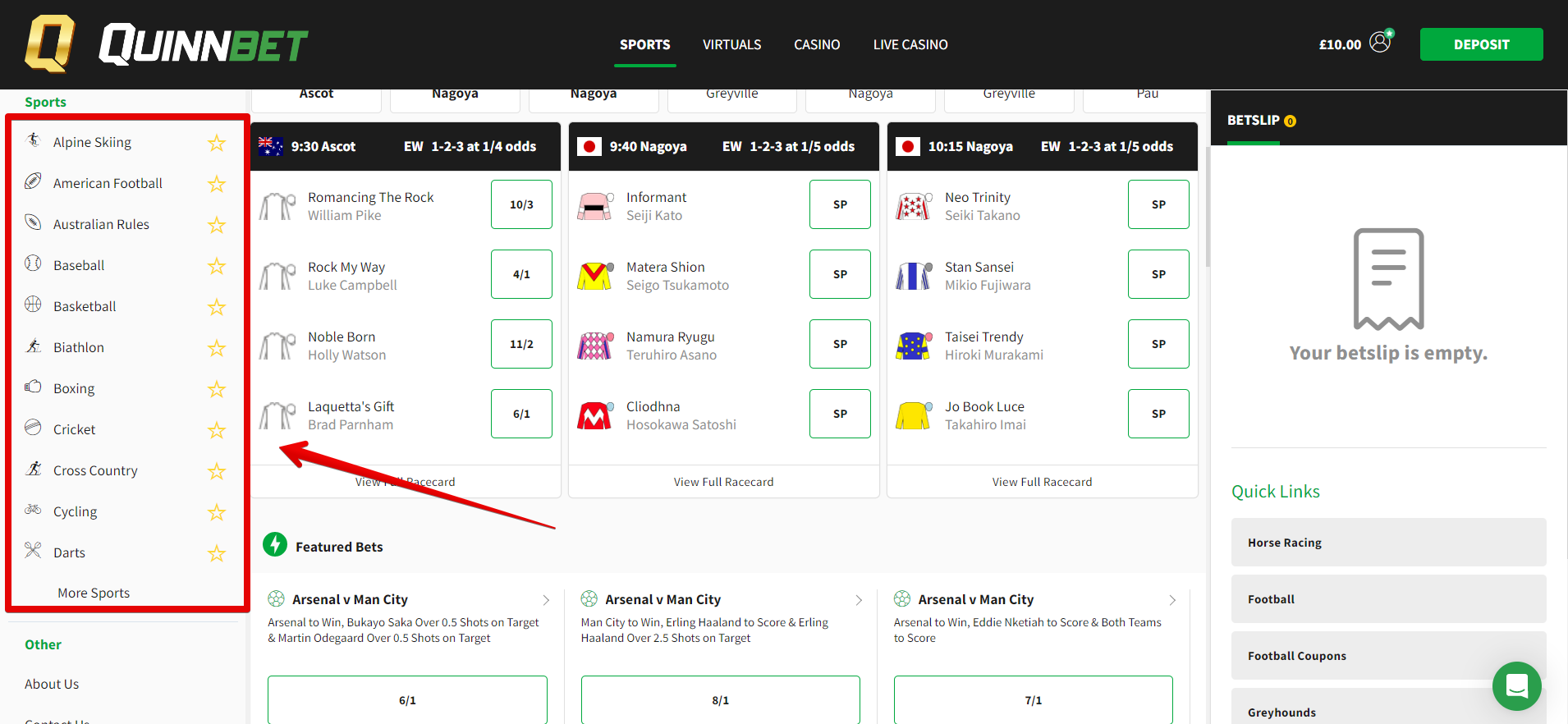Favorite American Football with the star
This screenshot has width=1568, height=724.
click(217, 184)
